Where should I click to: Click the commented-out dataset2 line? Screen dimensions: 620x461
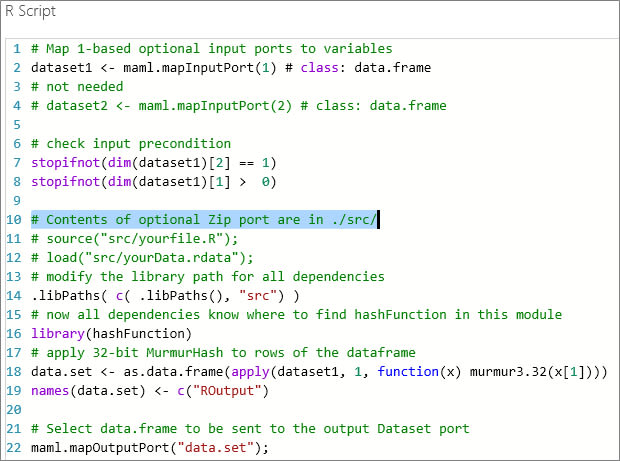coord(238,106)
